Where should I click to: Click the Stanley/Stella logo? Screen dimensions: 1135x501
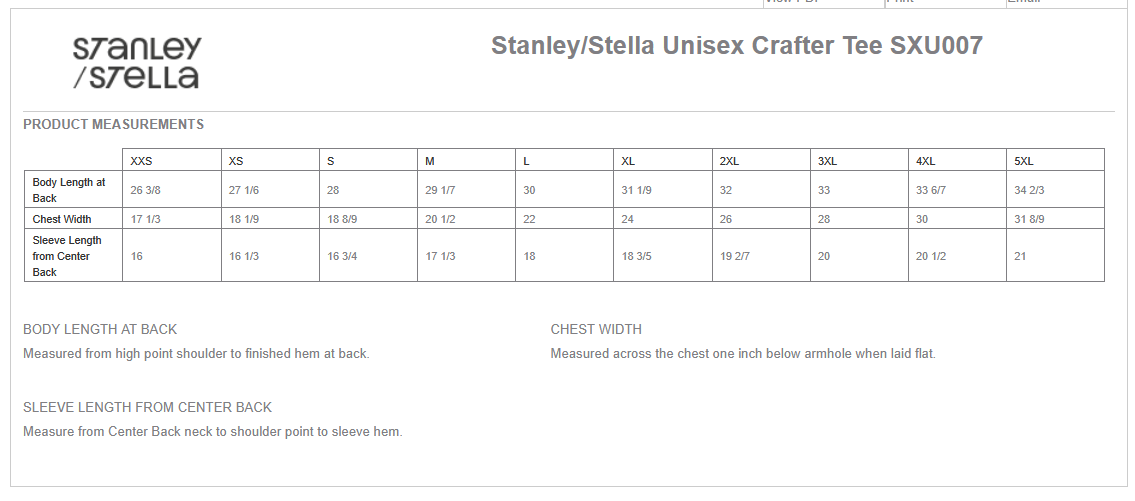(x=137, y=62)
